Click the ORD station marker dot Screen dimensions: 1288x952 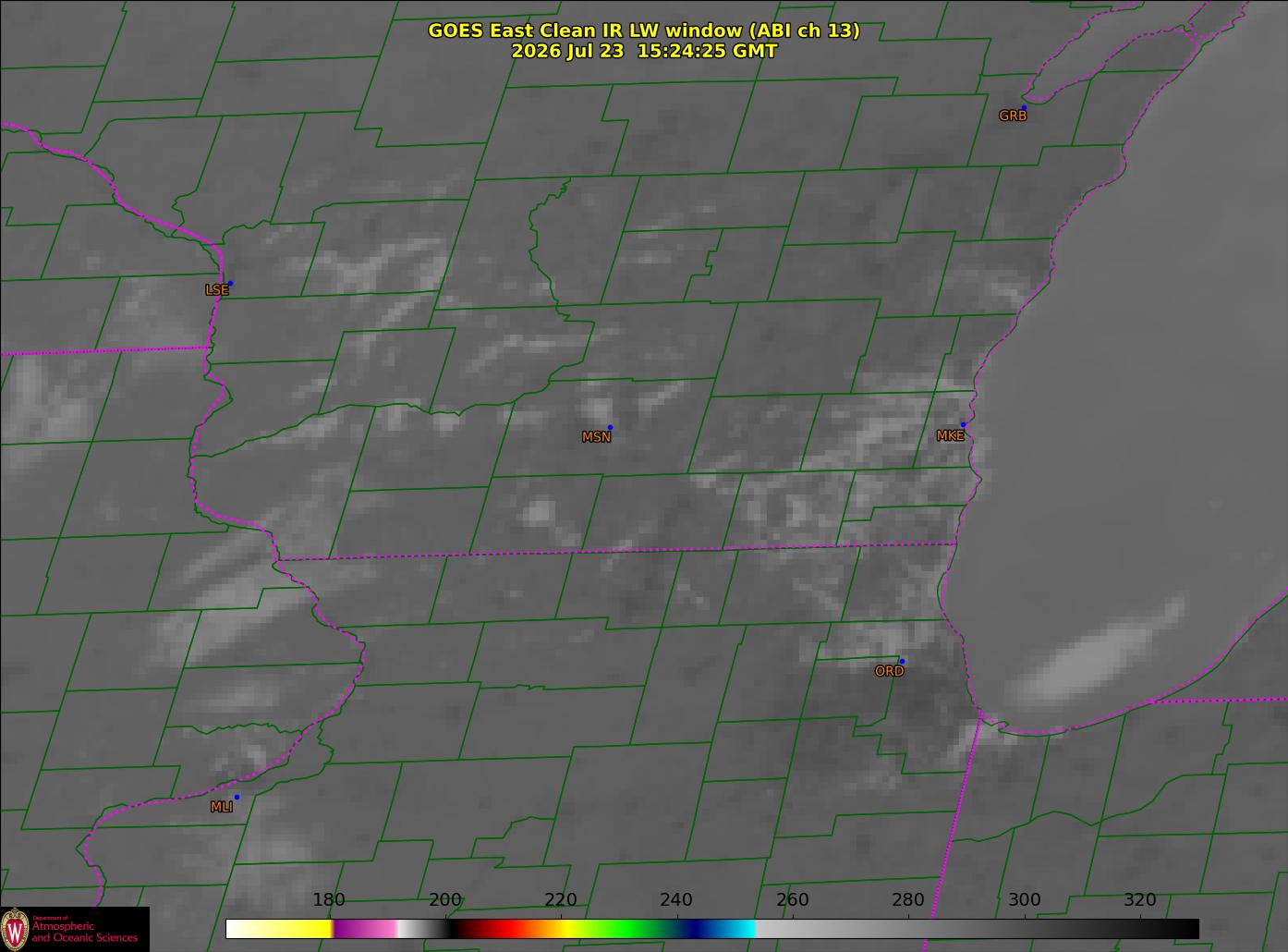coord(902,661)
